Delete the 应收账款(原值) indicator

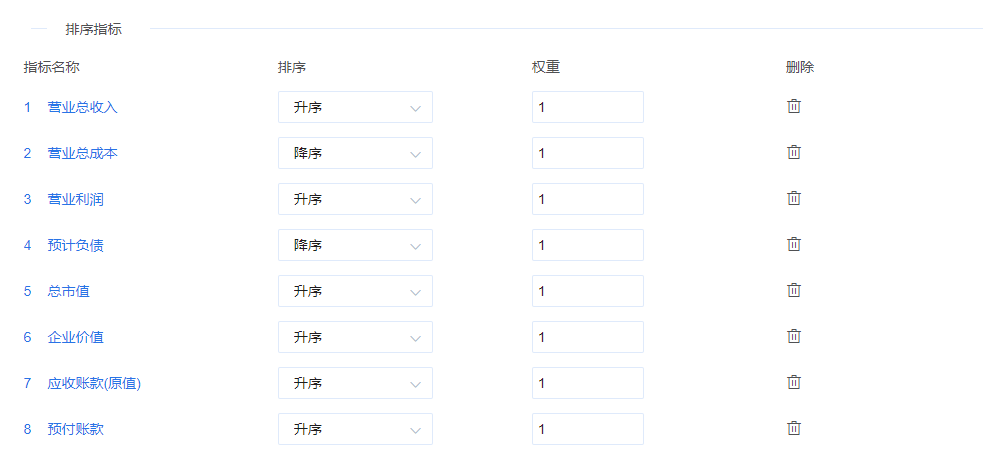tap(794, 382)
